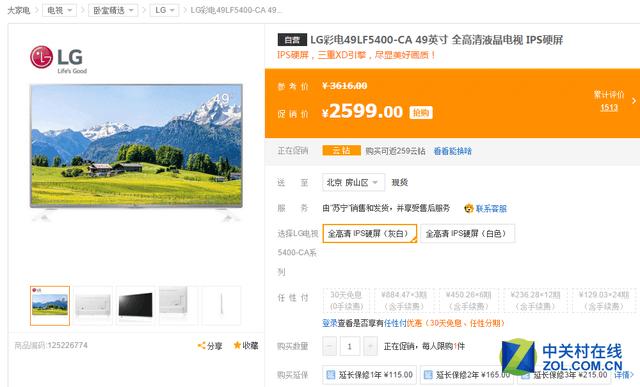Select 延长保修3年 ¥215.00 warranty
Screen dimensions: 640x387
click(x=564, y=375)
